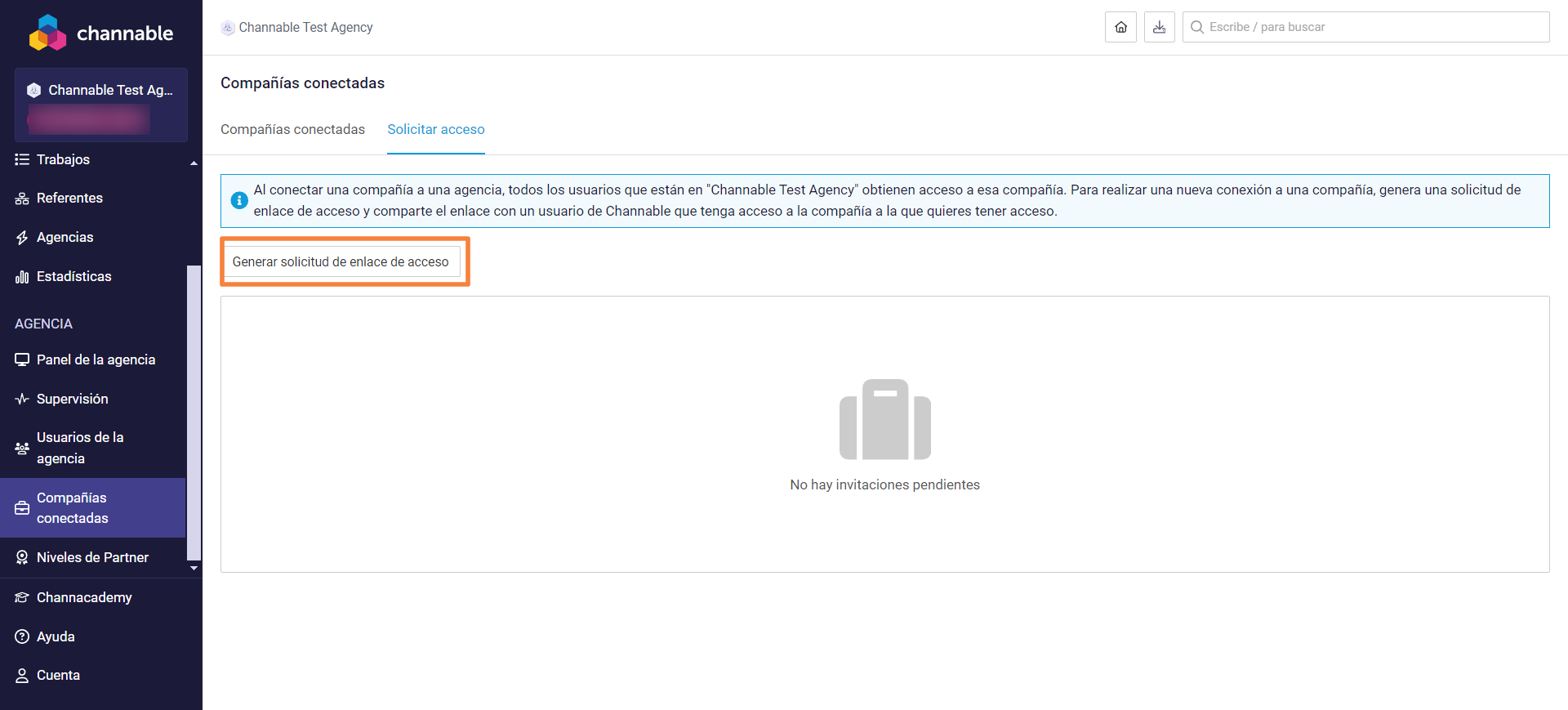Click the Referentes icon in sidebar
The width and height of the screenshot is (1568, 710).
[x=22, y=199]
